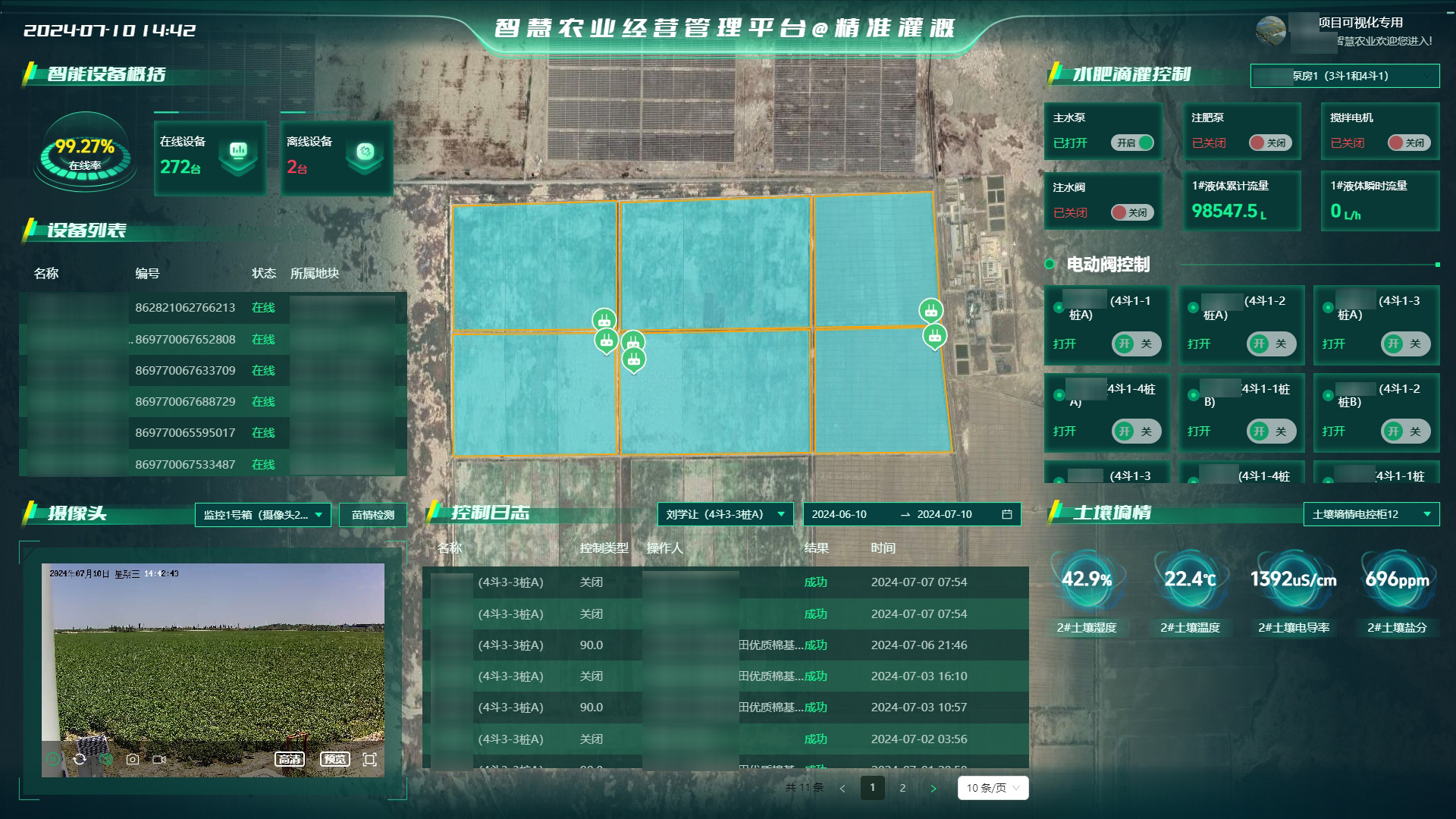The width and height of the screenshot is (1456, 819).
Task: Start recording with the video recorder icon
Action: point(159,759)
